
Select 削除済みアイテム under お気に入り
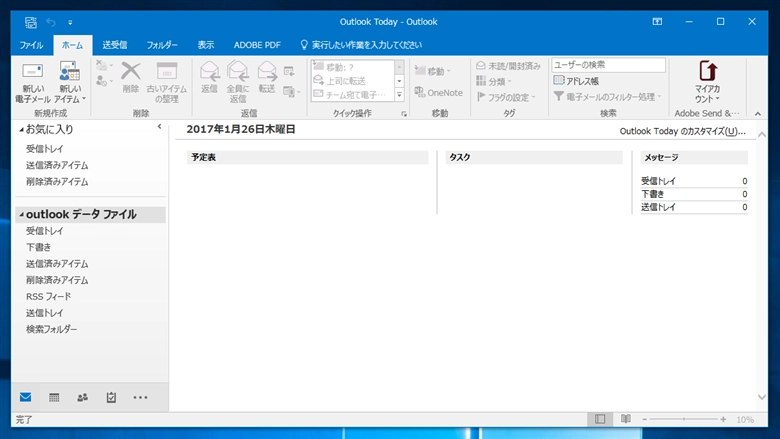(57, 181)
